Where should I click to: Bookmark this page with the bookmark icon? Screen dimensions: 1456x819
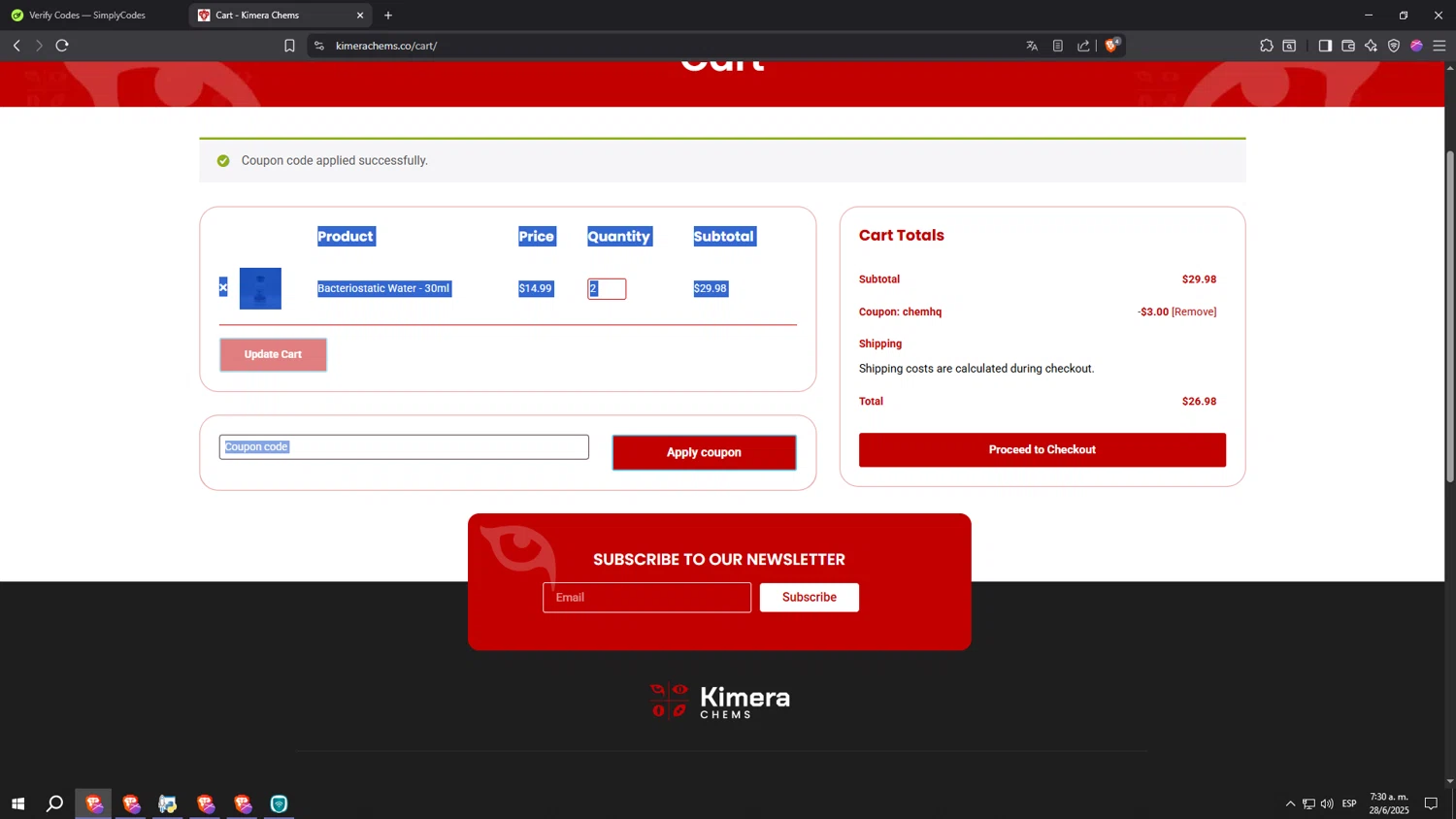click(289, 46)
